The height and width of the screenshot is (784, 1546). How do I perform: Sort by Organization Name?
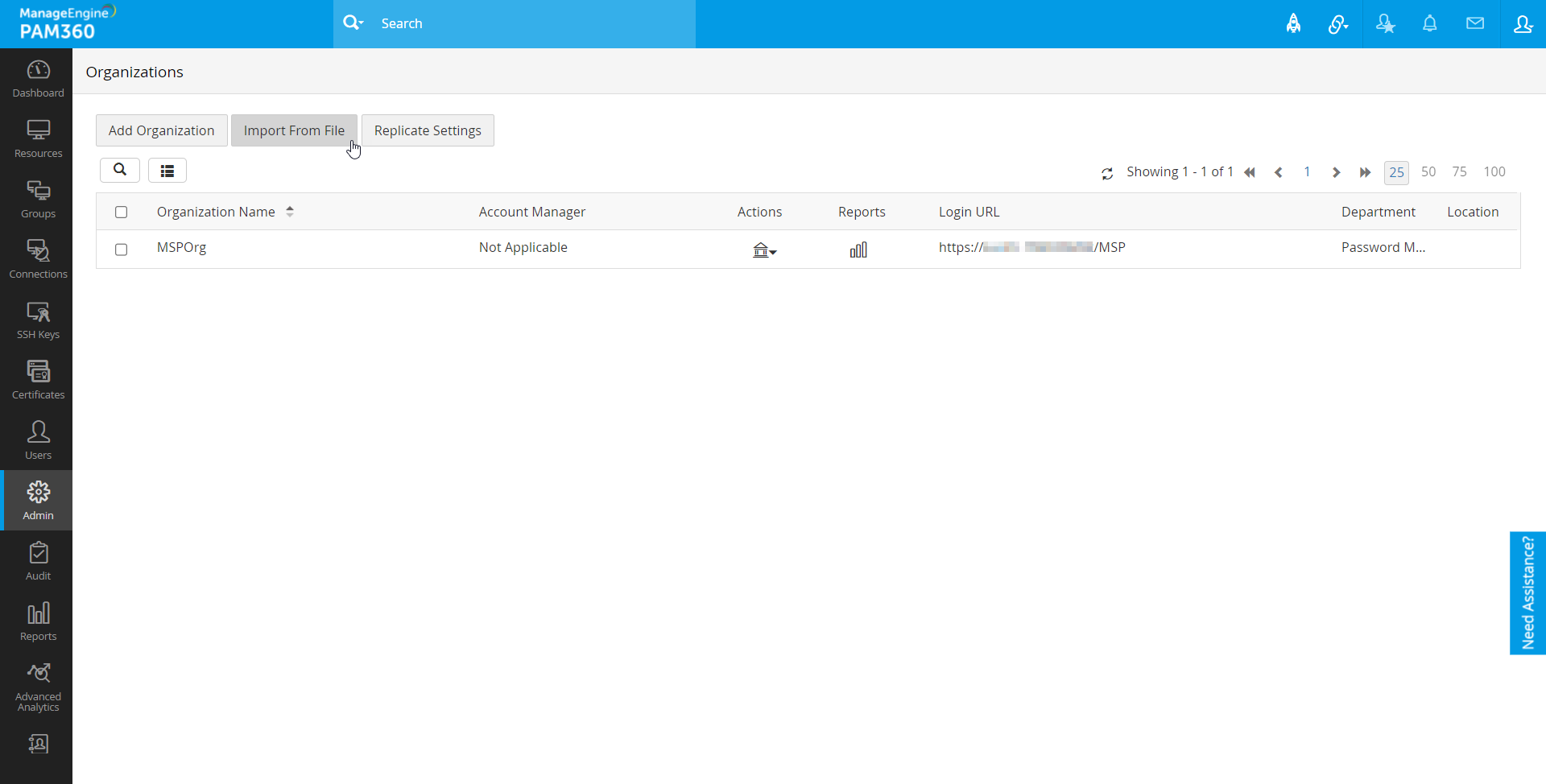pos(225,212)
